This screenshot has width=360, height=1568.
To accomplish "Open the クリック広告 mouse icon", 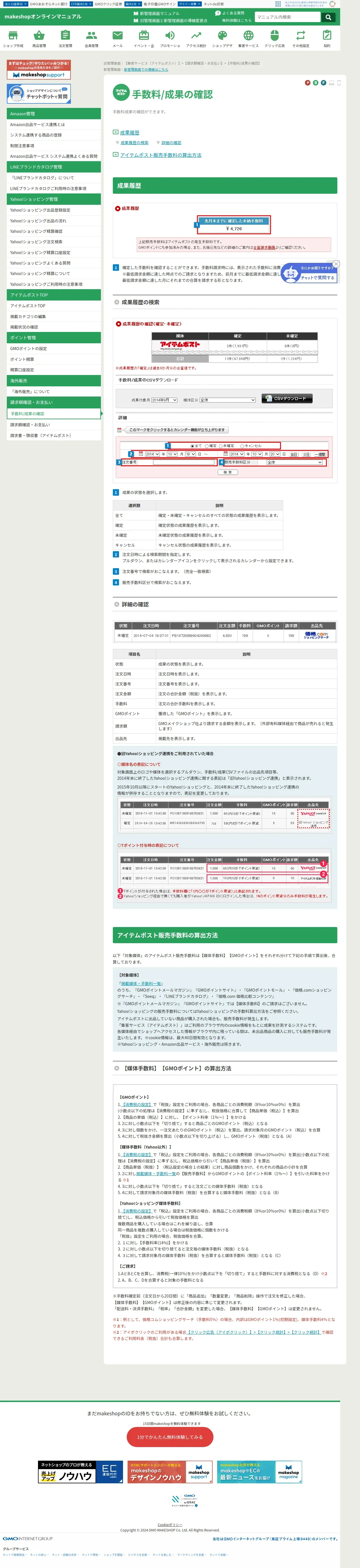I will click(274, 35).
